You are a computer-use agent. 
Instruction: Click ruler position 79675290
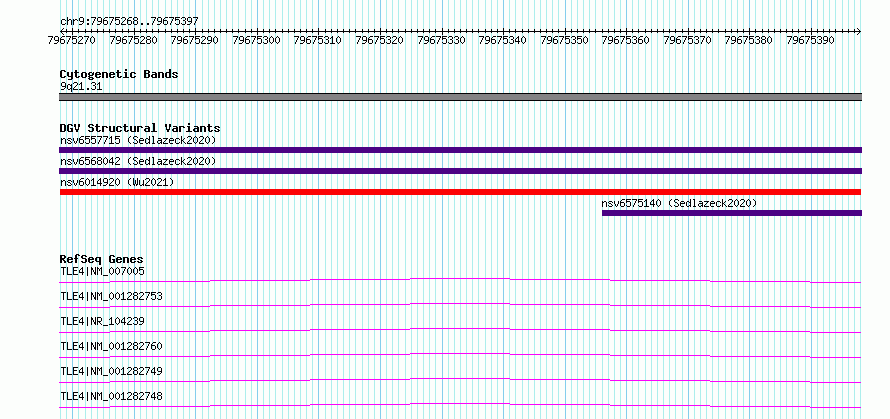point(195,40)
